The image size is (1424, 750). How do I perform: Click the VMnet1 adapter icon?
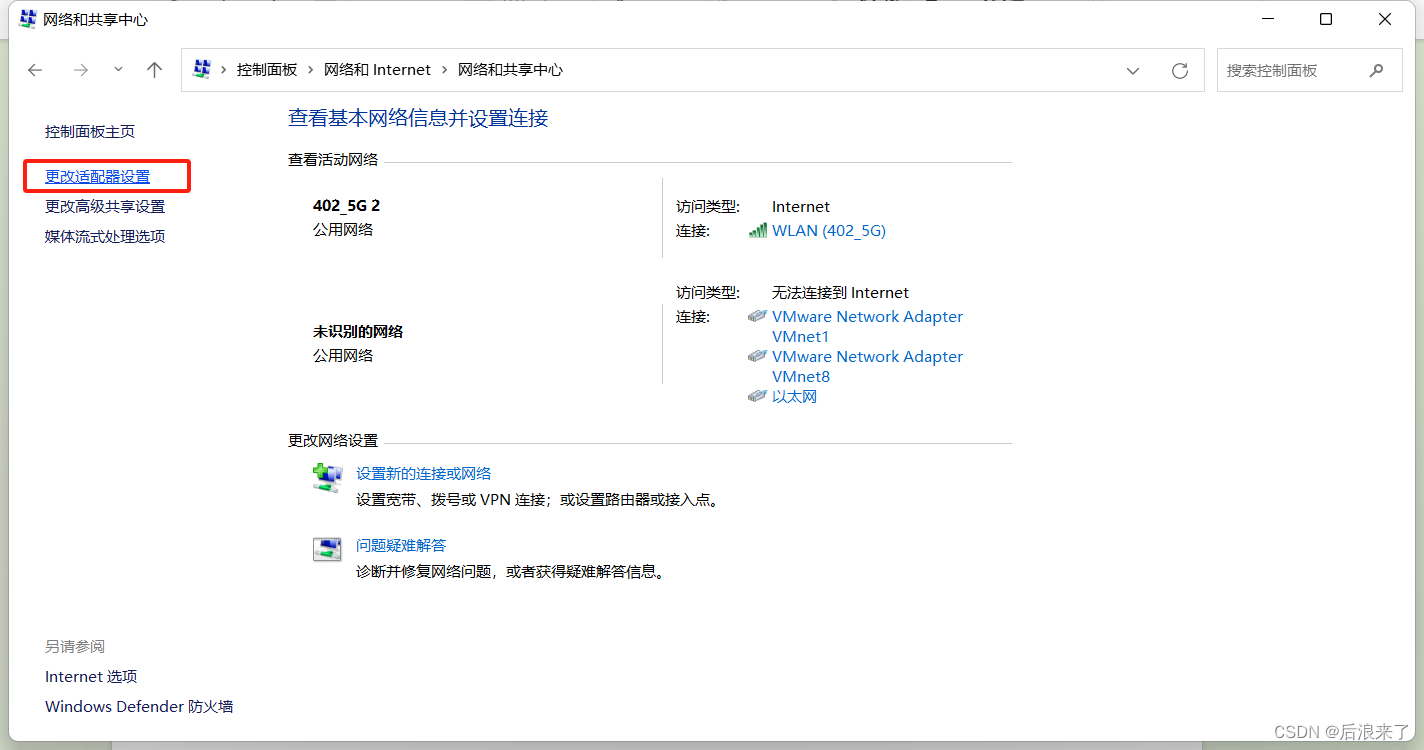point(757,315)
